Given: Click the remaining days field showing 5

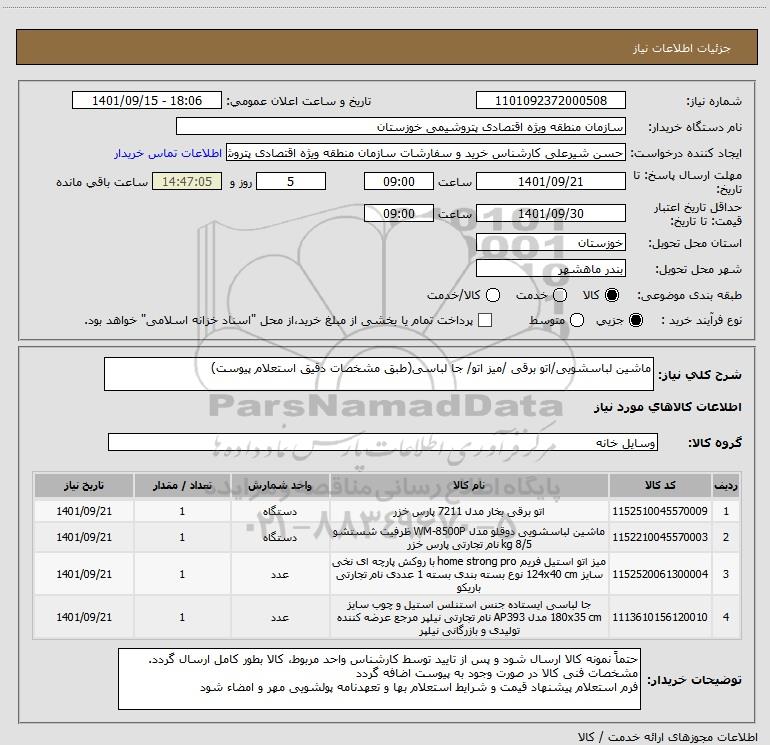Looking at the screenshot, I should (291, 182).
